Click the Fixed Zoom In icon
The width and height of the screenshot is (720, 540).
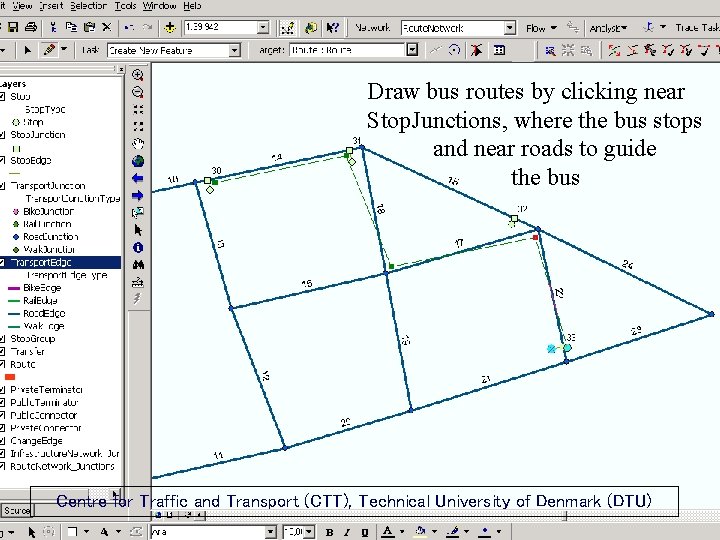[x=138, y=109]
